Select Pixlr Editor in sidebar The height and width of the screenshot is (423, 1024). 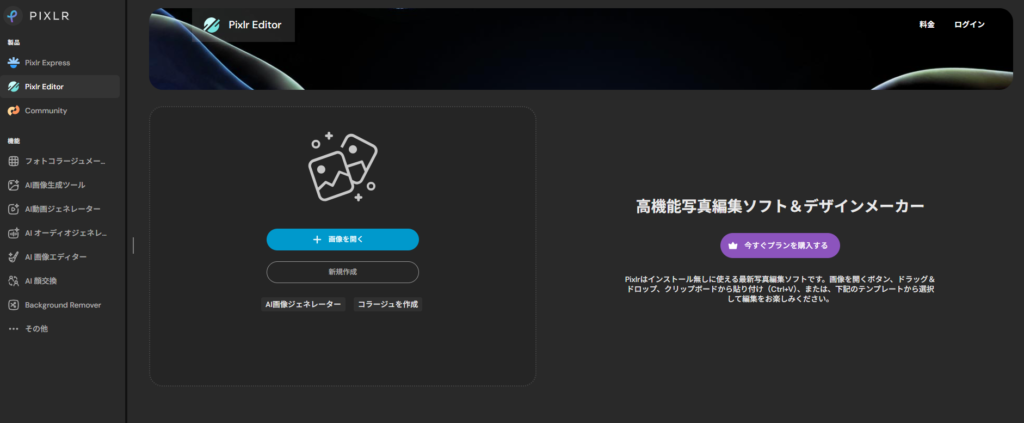coord(60,87)
